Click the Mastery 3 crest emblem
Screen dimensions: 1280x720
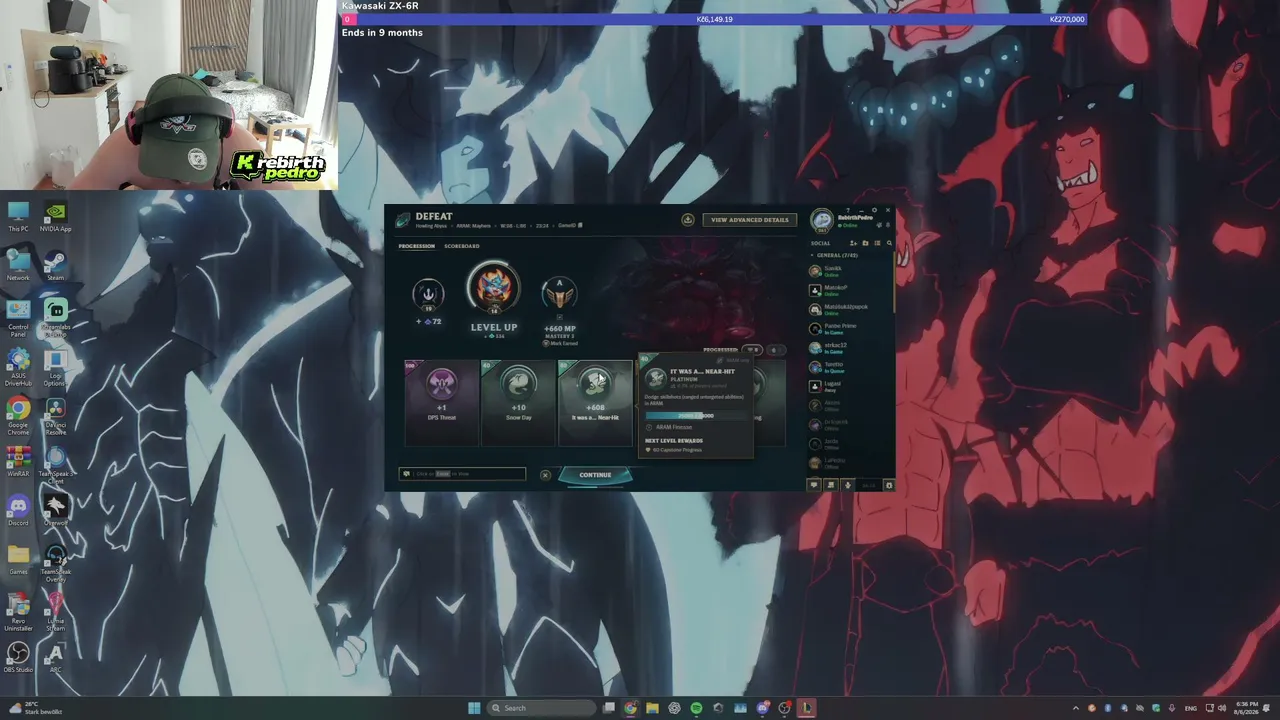coord(559,294)
